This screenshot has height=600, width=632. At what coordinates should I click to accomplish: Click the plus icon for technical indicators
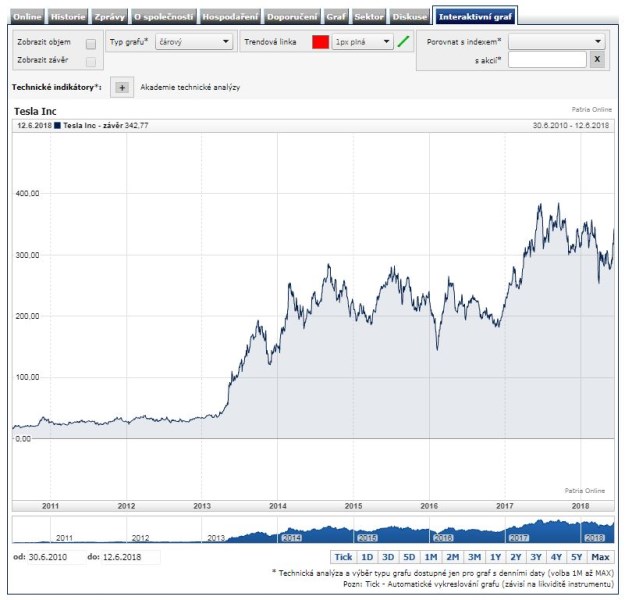click(x=121, y=87)
